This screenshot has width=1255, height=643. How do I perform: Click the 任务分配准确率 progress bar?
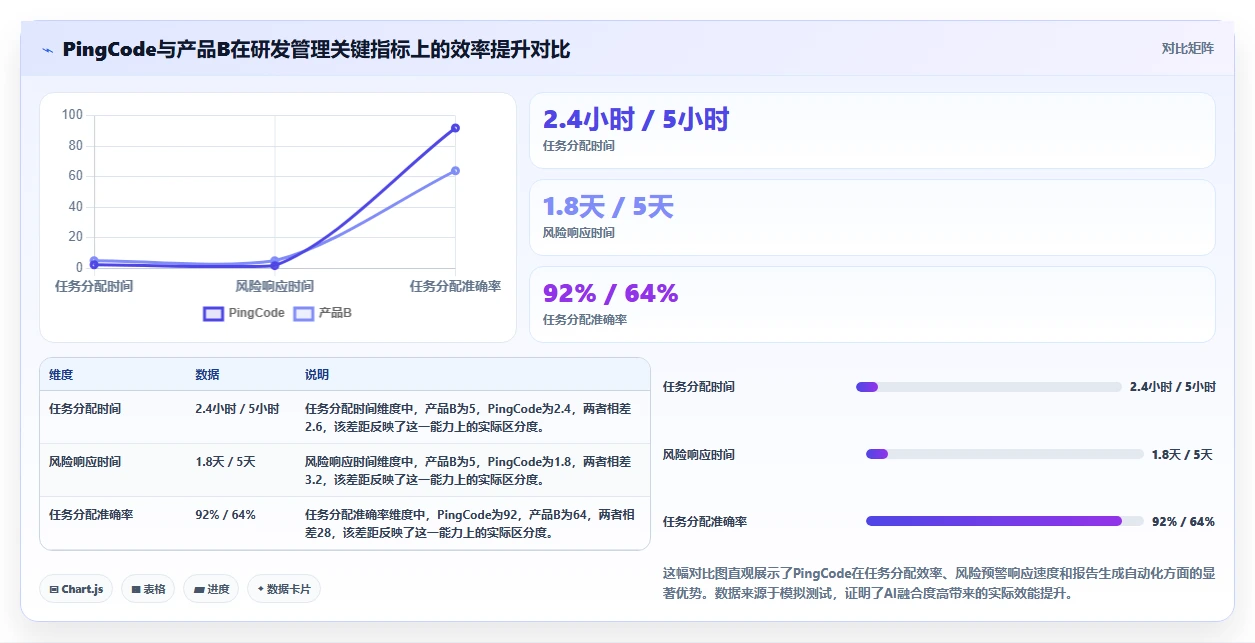point(1004,521)
